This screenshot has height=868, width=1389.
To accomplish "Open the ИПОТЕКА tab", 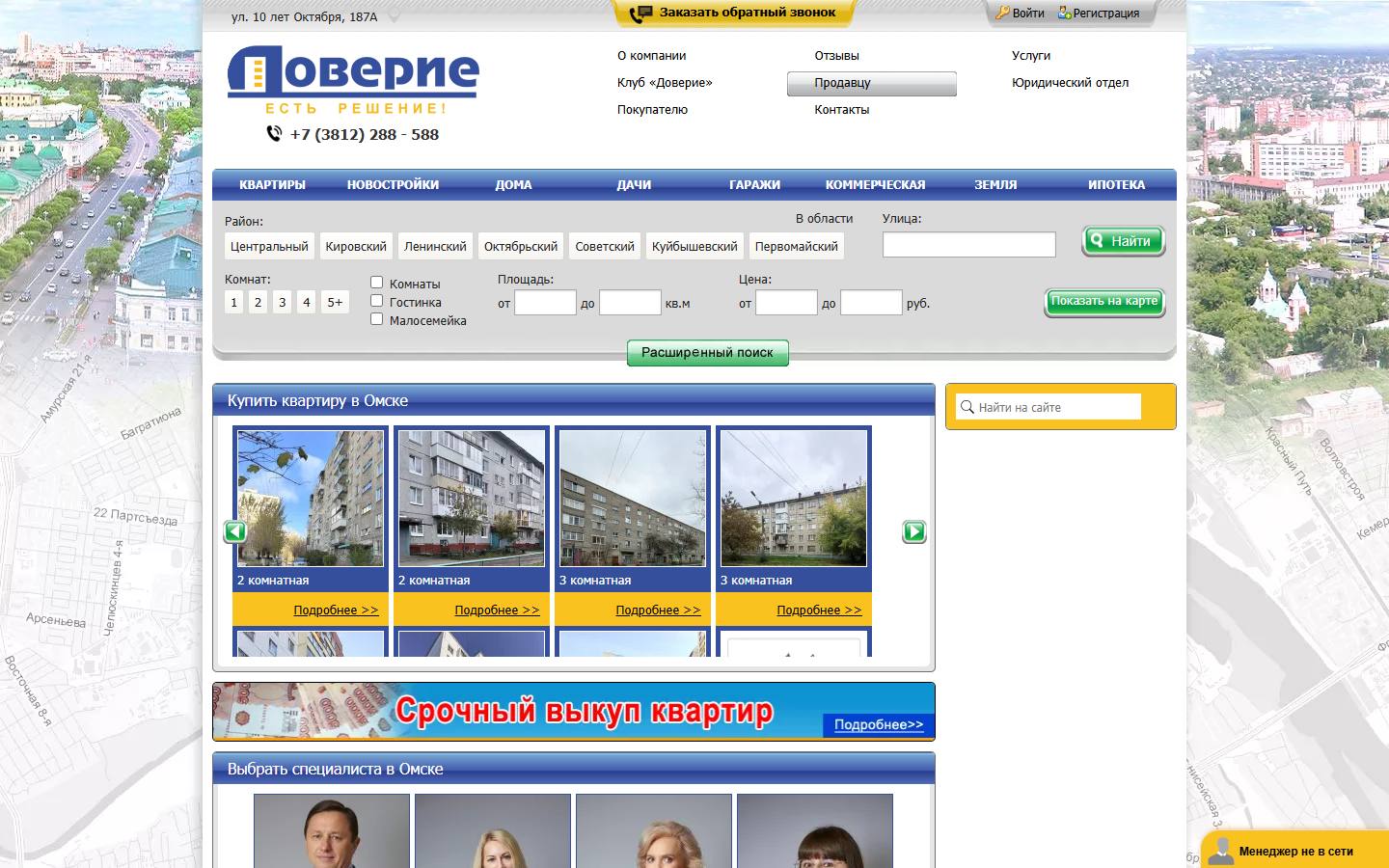I will (x=1117, y=184).
